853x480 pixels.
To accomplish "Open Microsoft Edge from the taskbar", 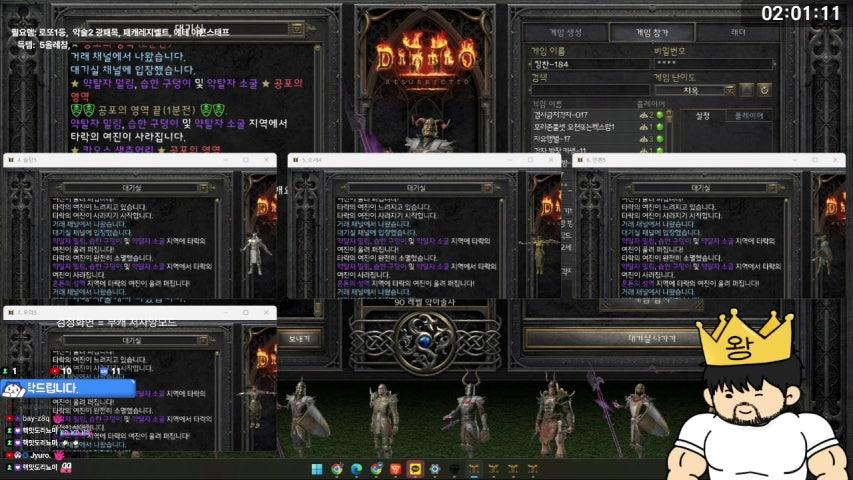I will tap(356, 469).
